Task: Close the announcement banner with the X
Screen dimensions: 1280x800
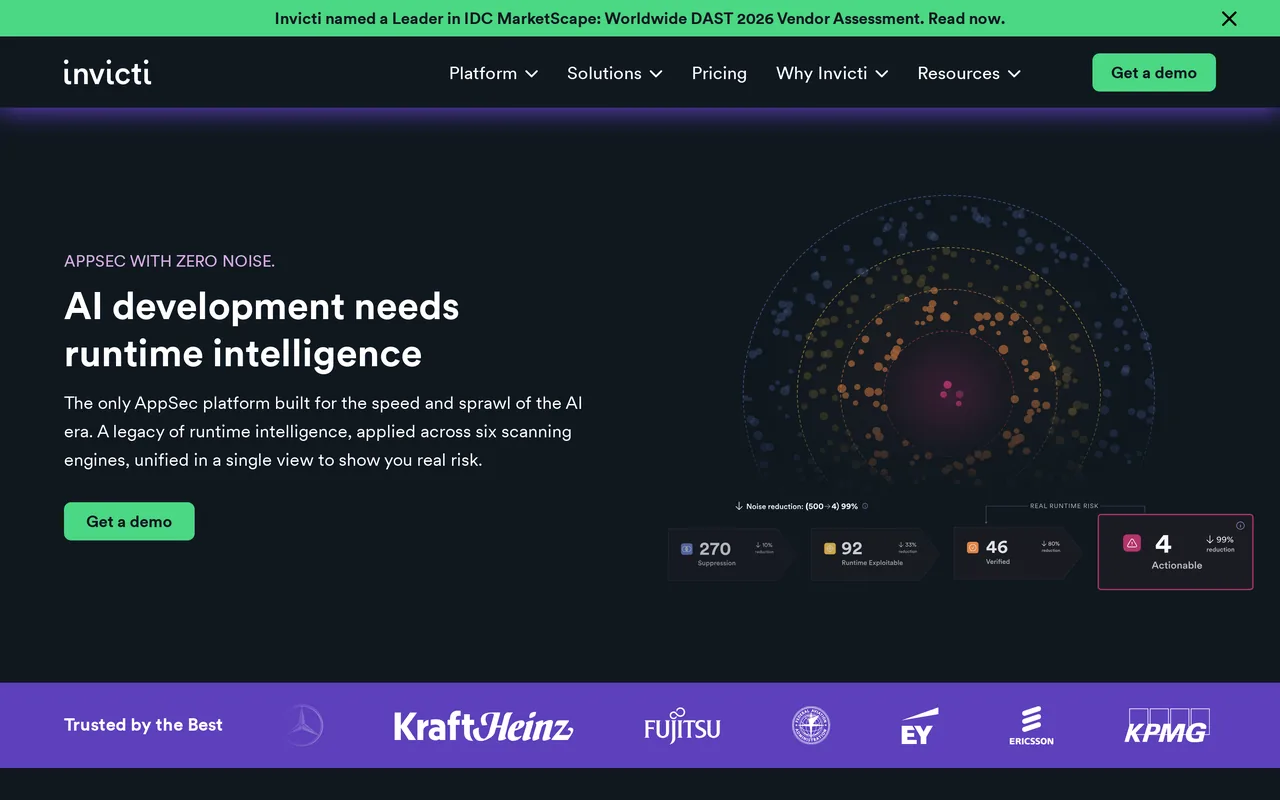Action: (x=1229, y=18)
